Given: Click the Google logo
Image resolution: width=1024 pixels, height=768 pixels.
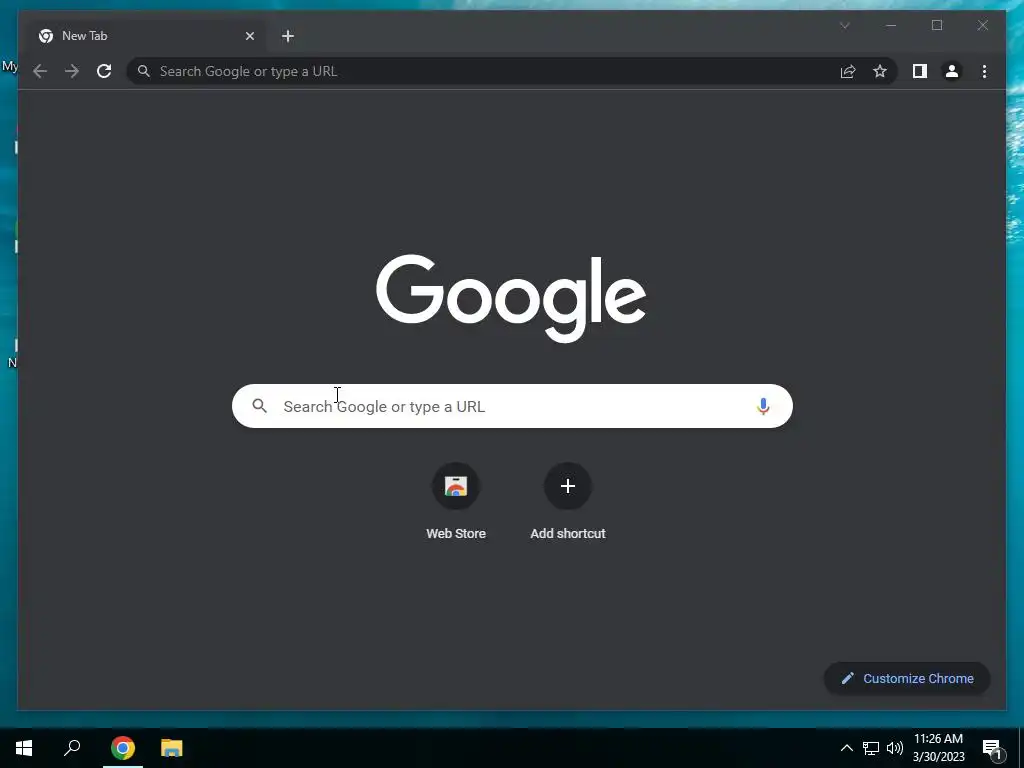Looking at the screenshot, I should 511,298.
